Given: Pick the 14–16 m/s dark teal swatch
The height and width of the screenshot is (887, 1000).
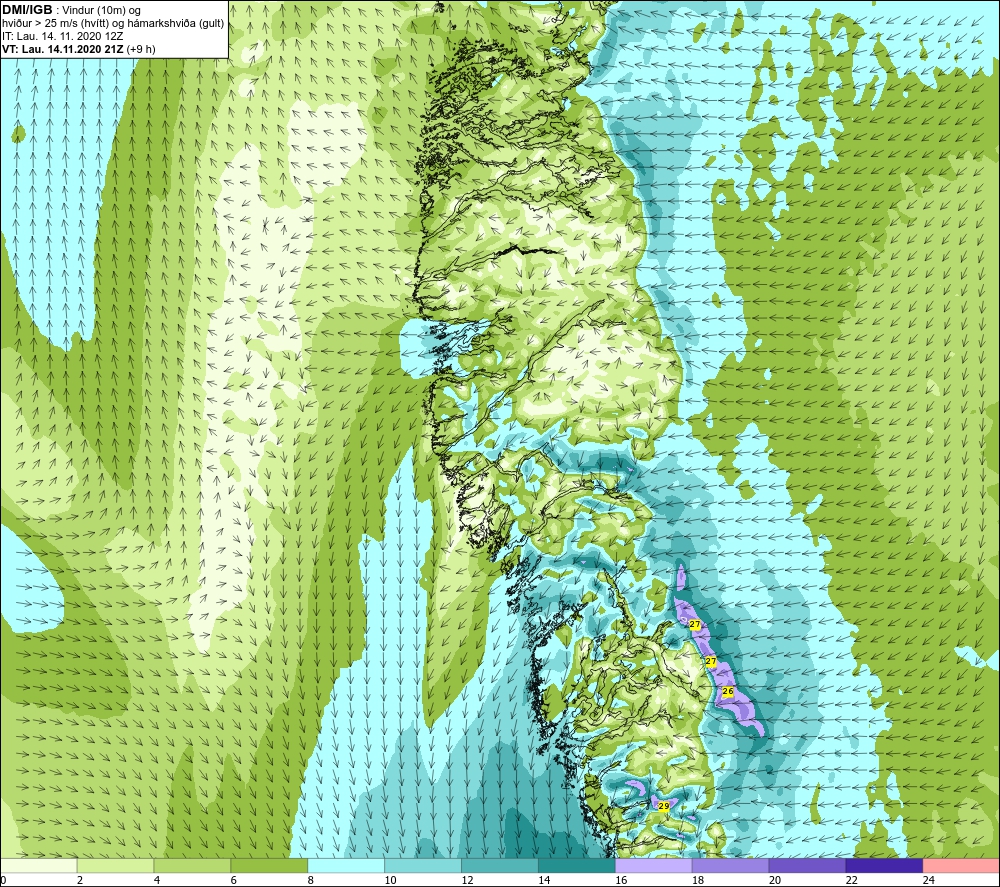Looking at the screenshot, I should [577, 865].
